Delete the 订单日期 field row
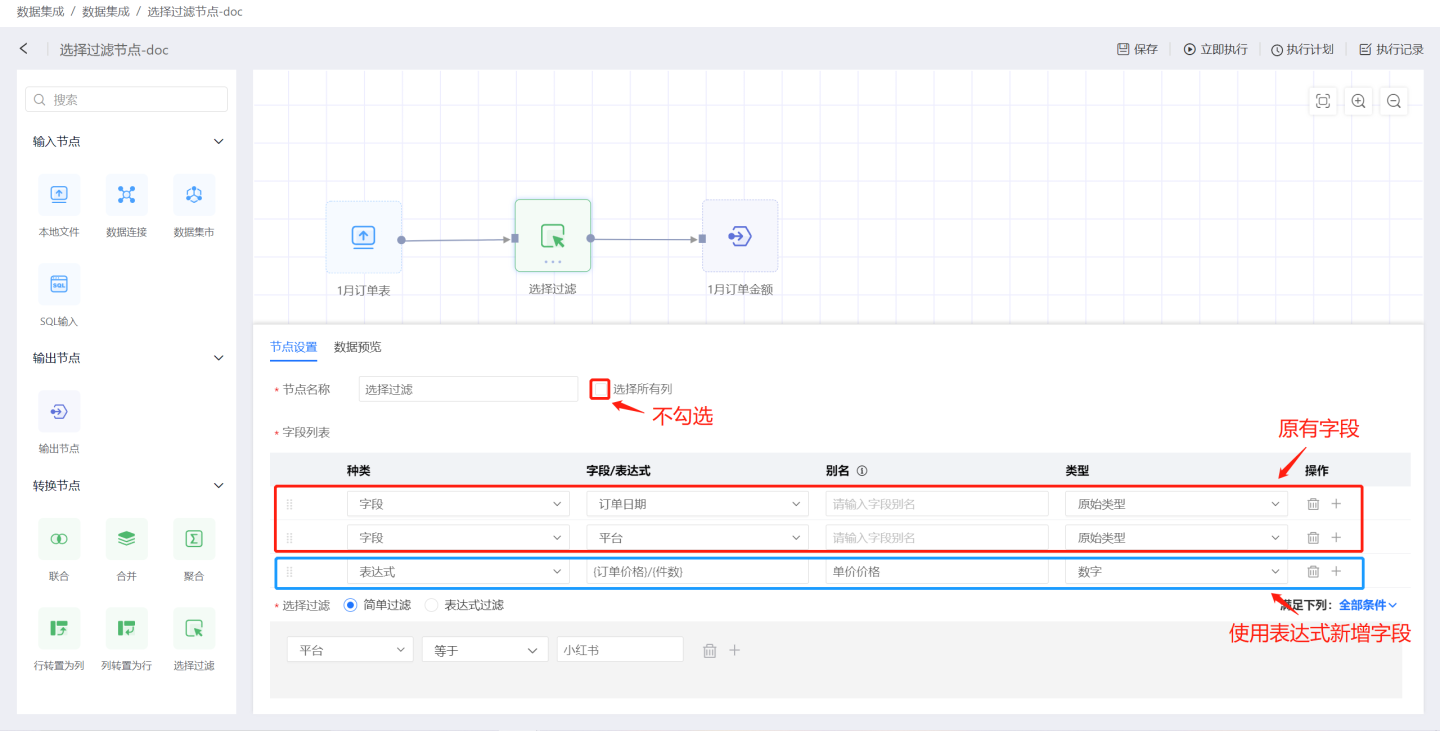Screen dimensions: 1440x731 (1313, 504)
